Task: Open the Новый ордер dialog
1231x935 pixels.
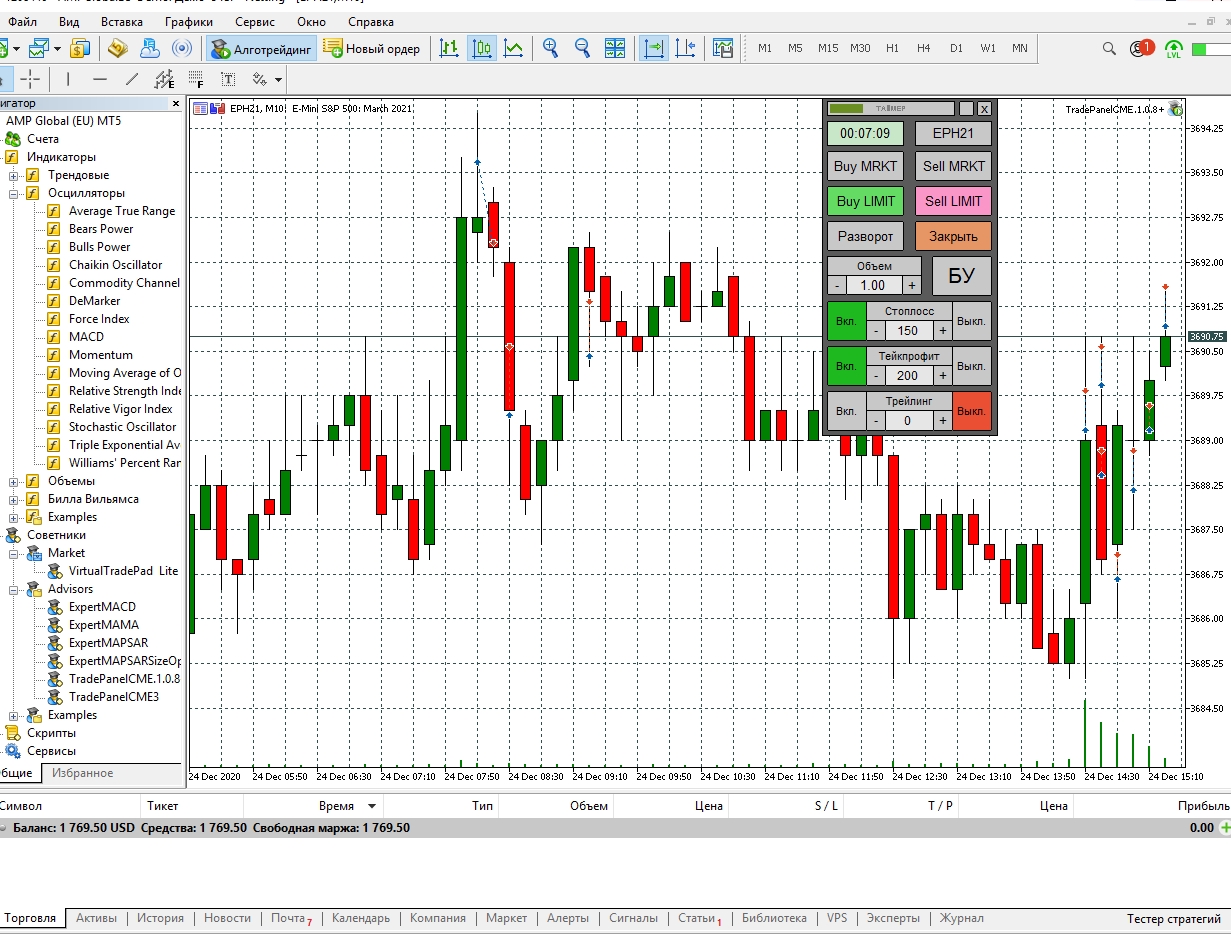Action: 373,48
